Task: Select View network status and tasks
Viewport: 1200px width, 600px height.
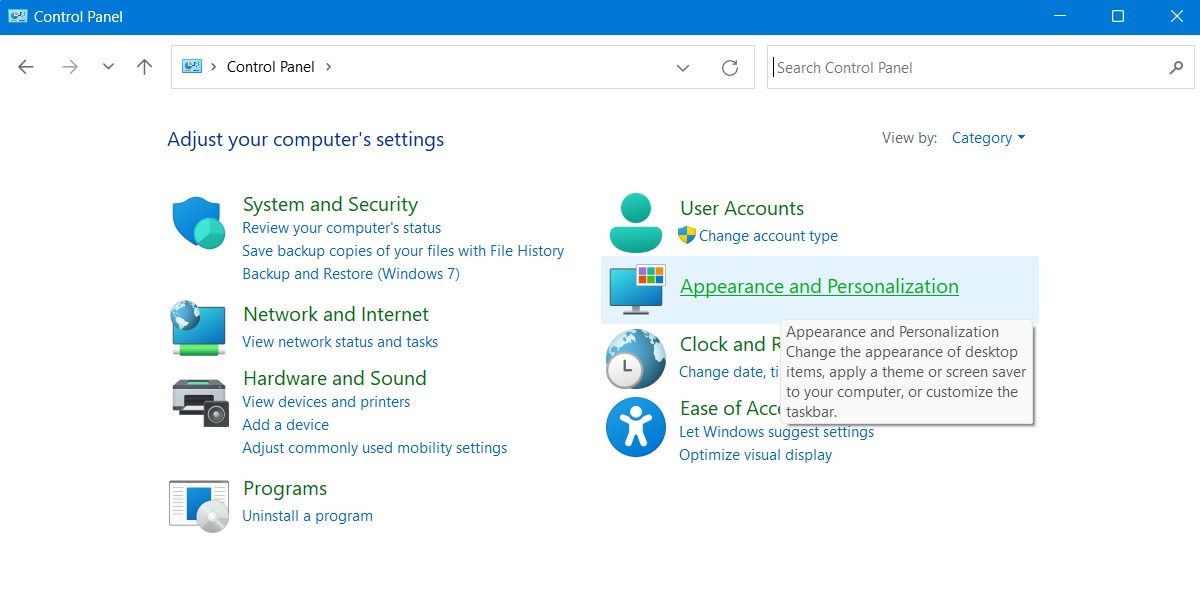Action: [x=340, y=341]
